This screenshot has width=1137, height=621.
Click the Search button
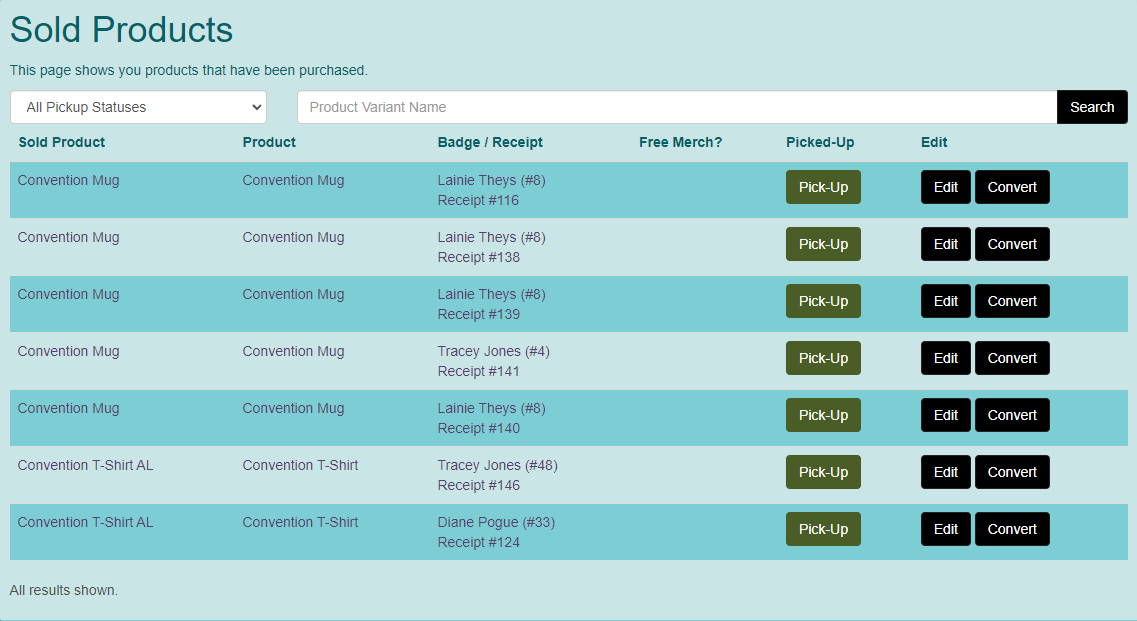[1092, 107]
